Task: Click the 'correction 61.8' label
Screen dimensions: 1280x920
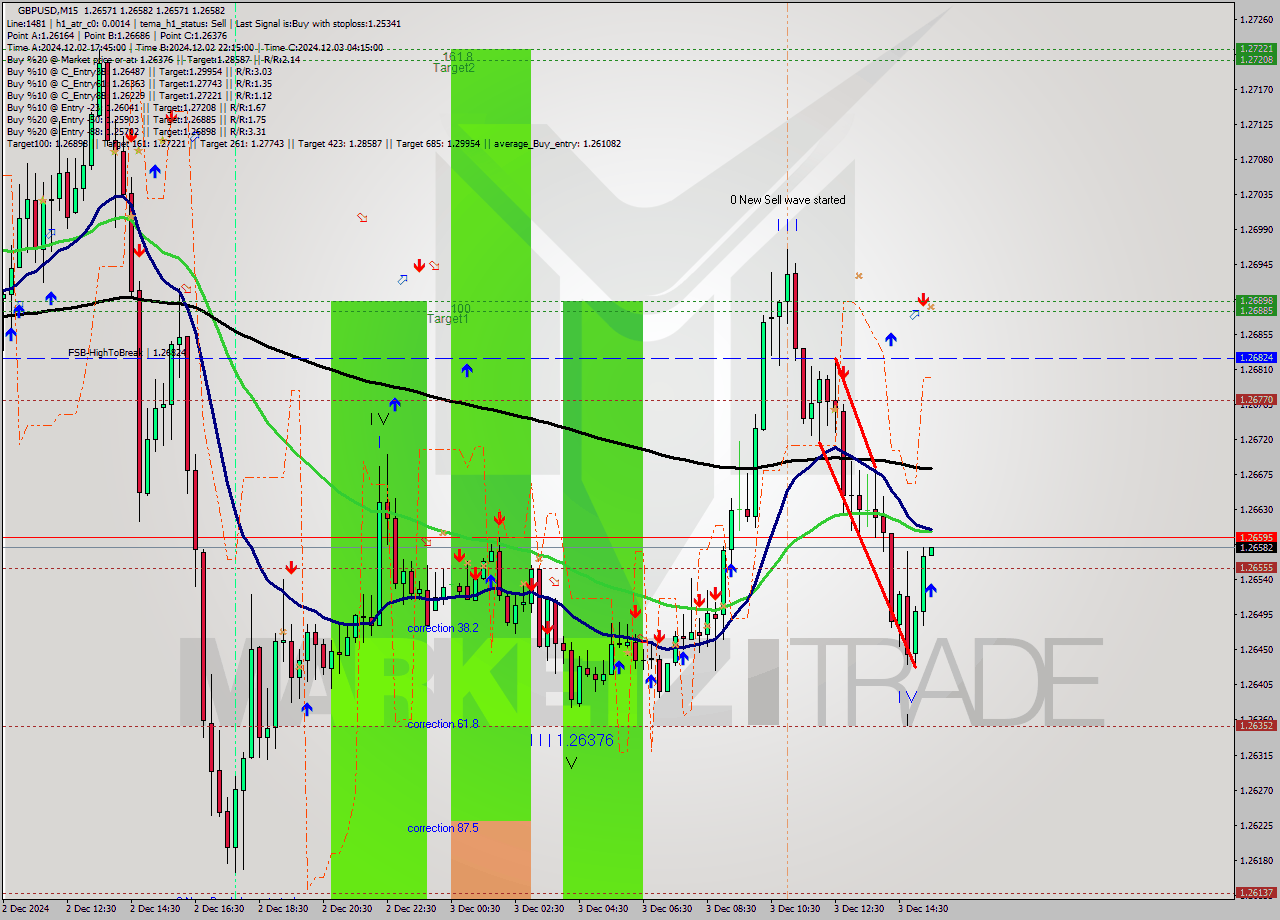Action: (x=443, y=724)
